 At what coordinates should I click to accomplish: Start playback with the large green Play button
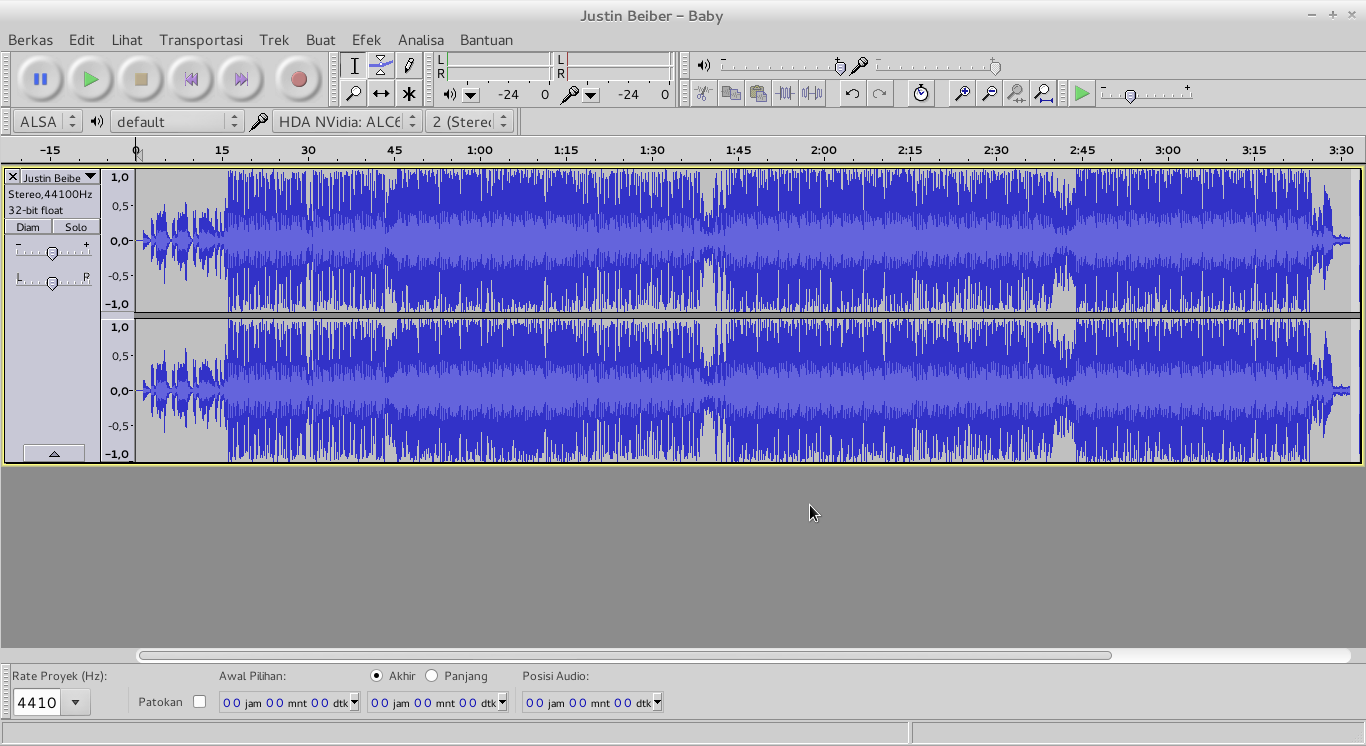point(91,79)
